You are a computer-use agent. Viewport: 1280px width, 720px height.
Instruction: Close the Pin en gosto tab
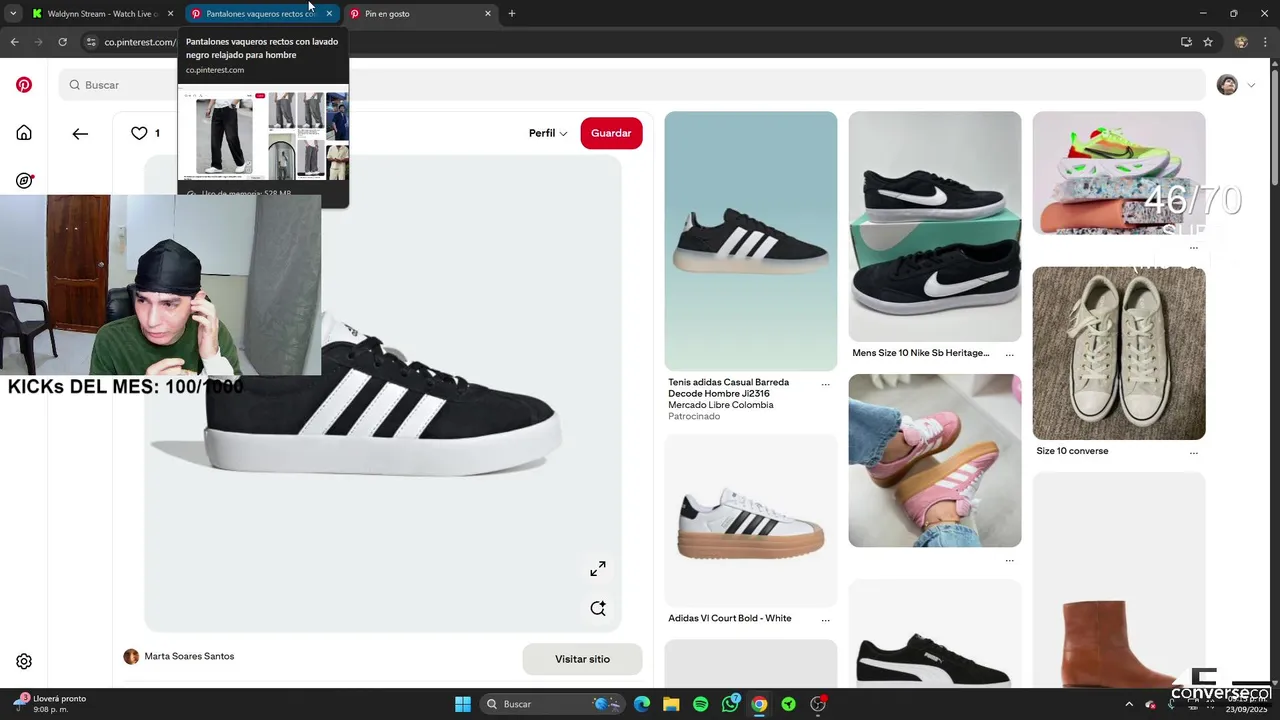click(x=488, y=14)
